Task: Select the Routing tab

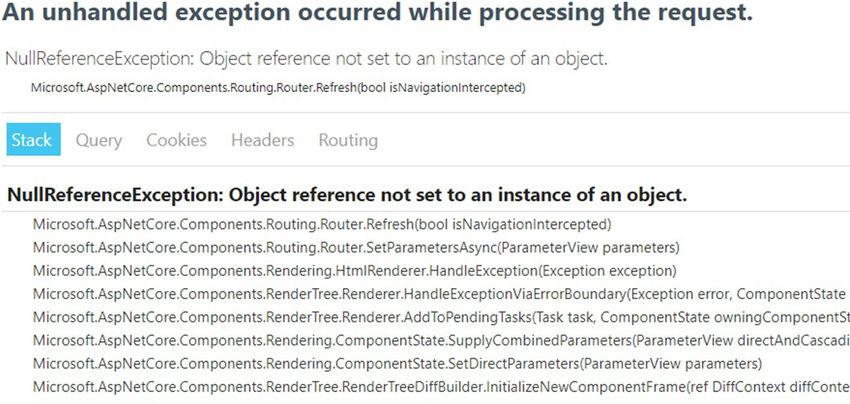Action: (348, 140)
